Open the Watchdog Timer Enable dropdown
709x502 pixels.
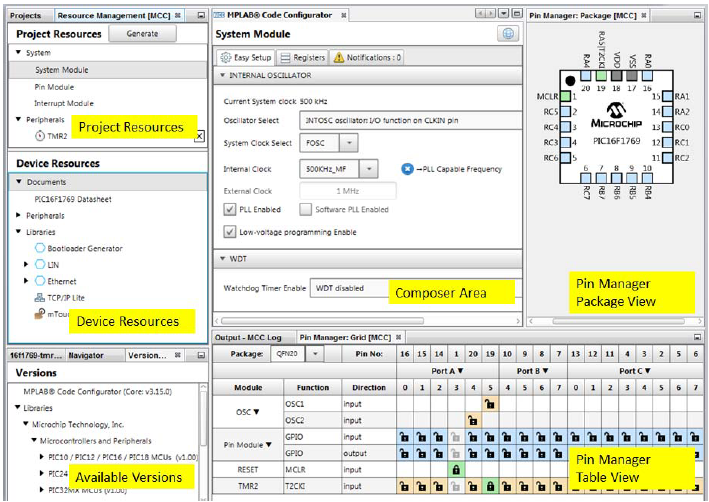415,288
